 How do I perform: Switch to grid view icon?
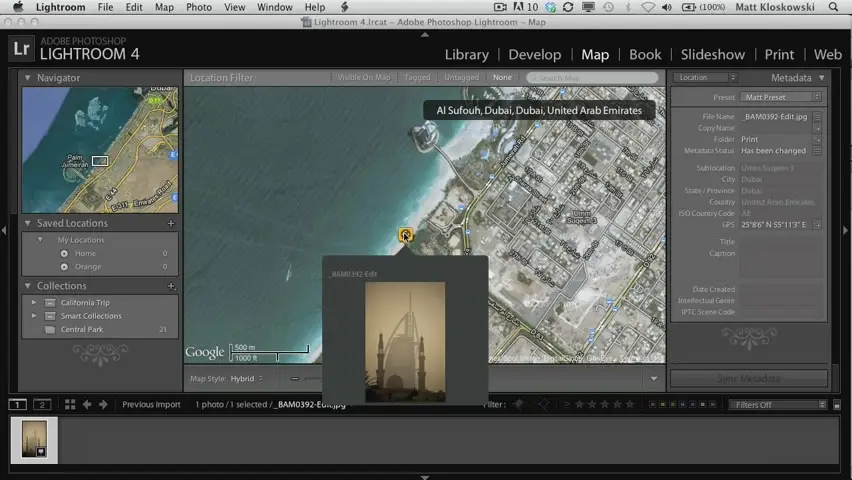(70, 404)
